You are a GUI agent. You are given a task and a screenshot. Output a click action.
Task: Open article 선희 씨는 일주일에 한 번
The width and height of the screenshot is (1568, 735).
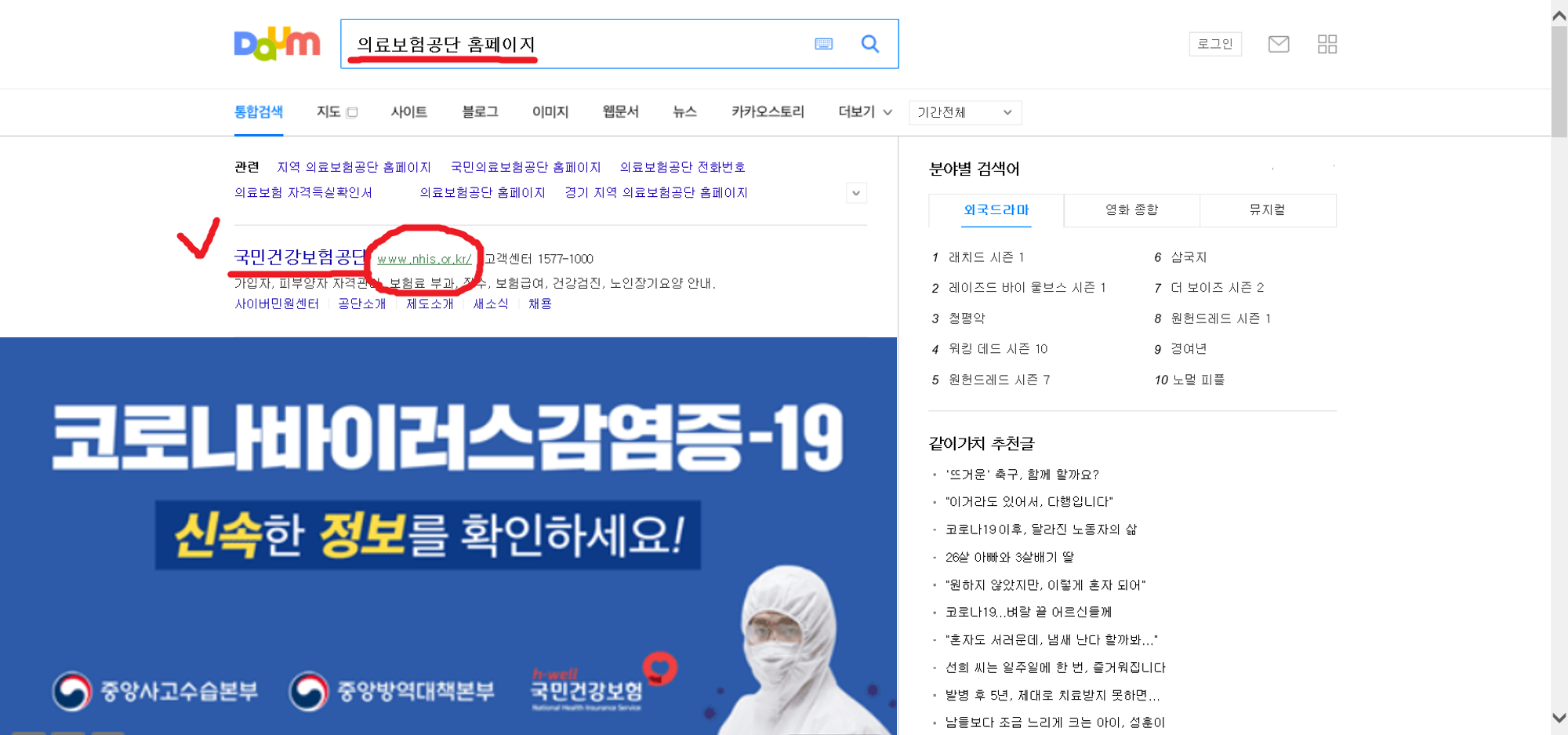tap(1055, 668)
